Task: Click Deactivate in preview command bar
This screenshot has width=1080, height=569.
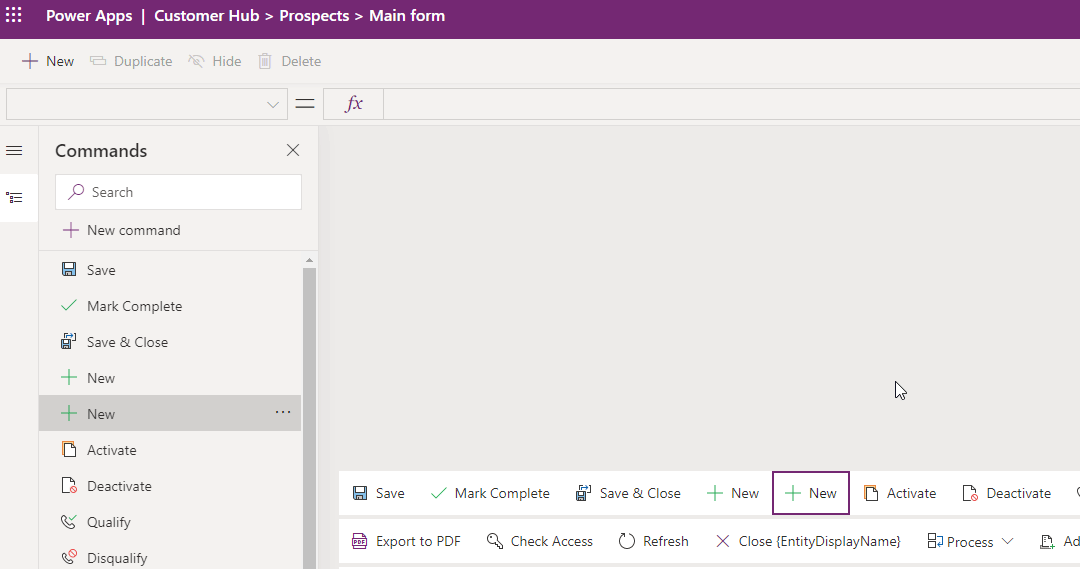Action: click(1006, 493)
